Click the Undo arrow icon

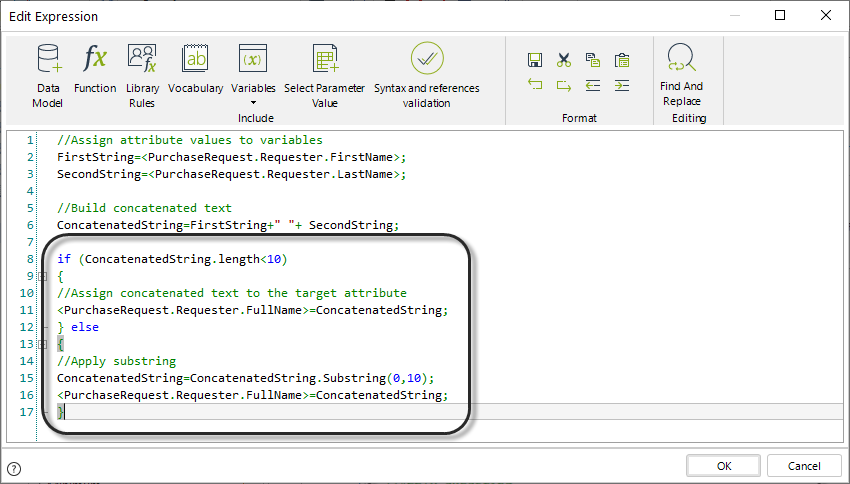click(x=535, y=85)
